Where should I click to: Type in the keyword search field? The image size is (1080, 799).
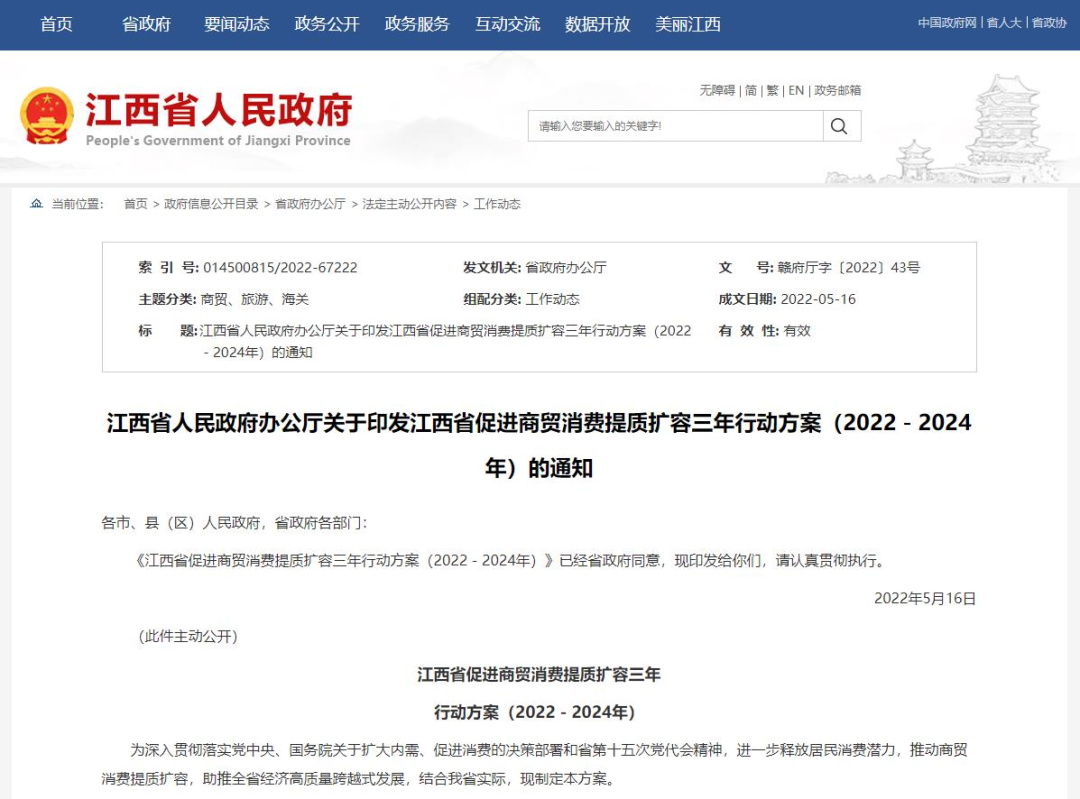675,126
